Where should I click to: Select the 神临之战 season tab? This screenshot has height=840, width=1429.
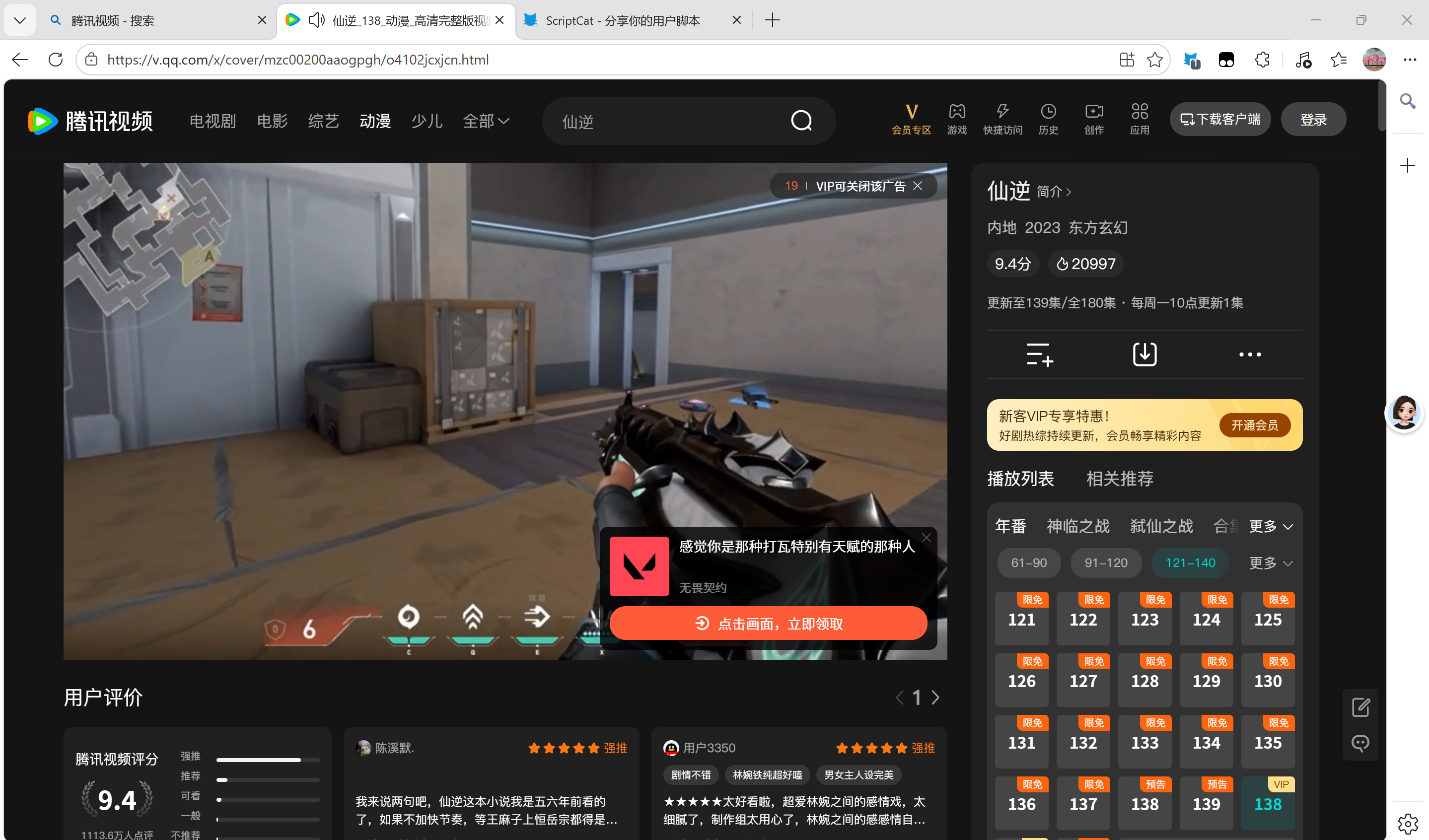coord(1078,526)
